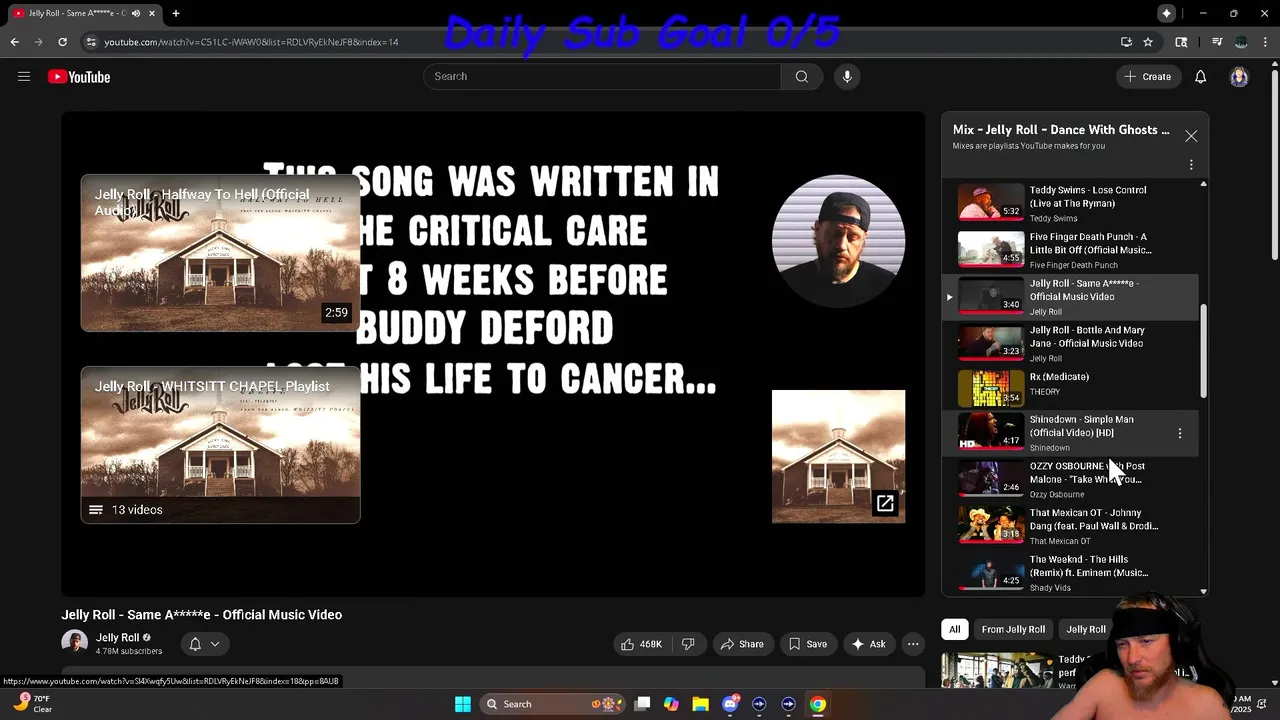Mute the tab via speaker icon
Screen dimensions: 1280x720
click(136, 13)
